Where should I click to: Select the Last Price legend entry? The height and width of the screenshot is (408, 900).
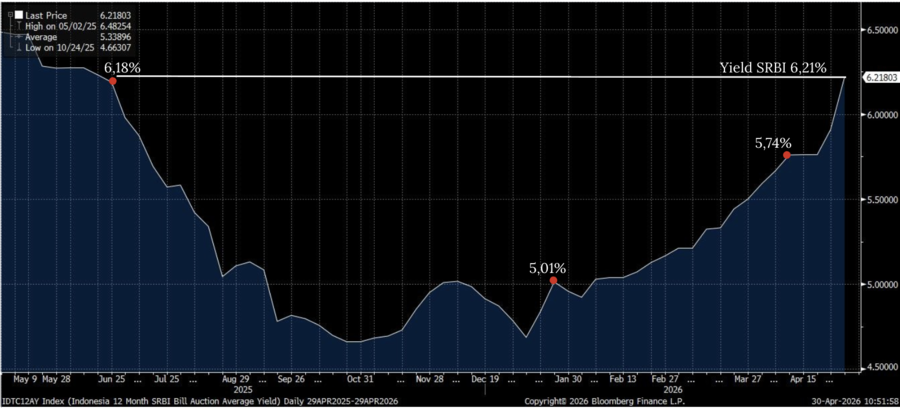pyautogui.click(x=45, y=15)
